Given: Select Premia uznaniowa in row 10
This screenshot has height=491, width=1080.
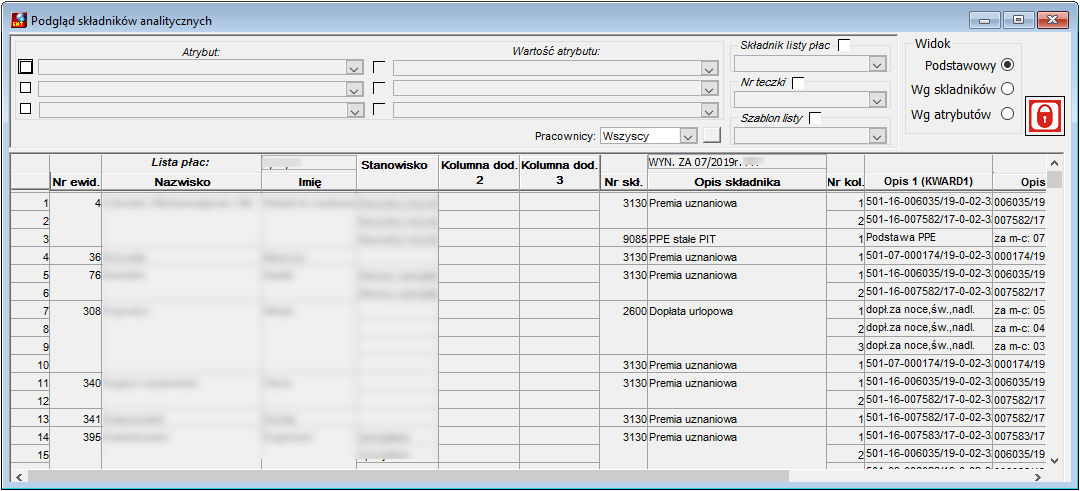Looking at the screenshot, I should (736, 364).
